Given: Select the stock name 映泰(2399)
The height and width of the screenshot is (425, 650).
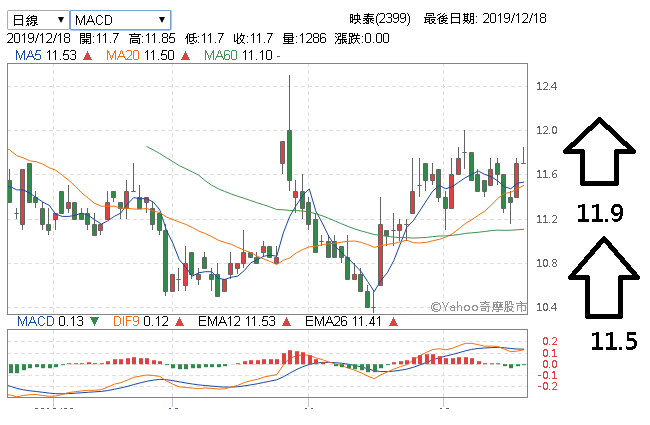Looking at the screenshot, I should pos(380,19).
